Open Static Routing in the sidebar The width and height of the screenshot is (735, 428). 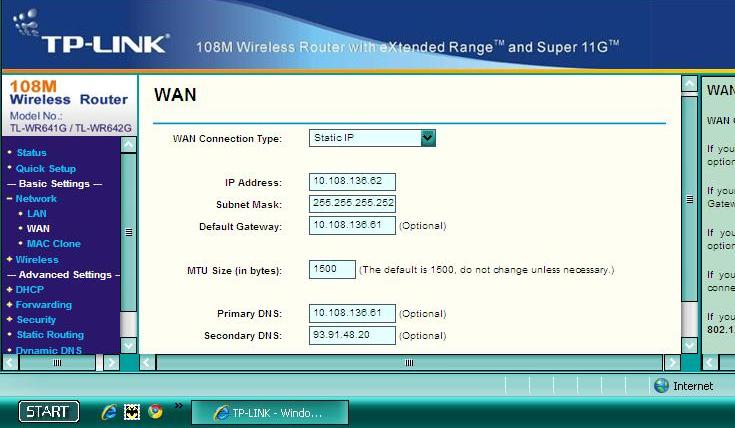click(50, 335)
